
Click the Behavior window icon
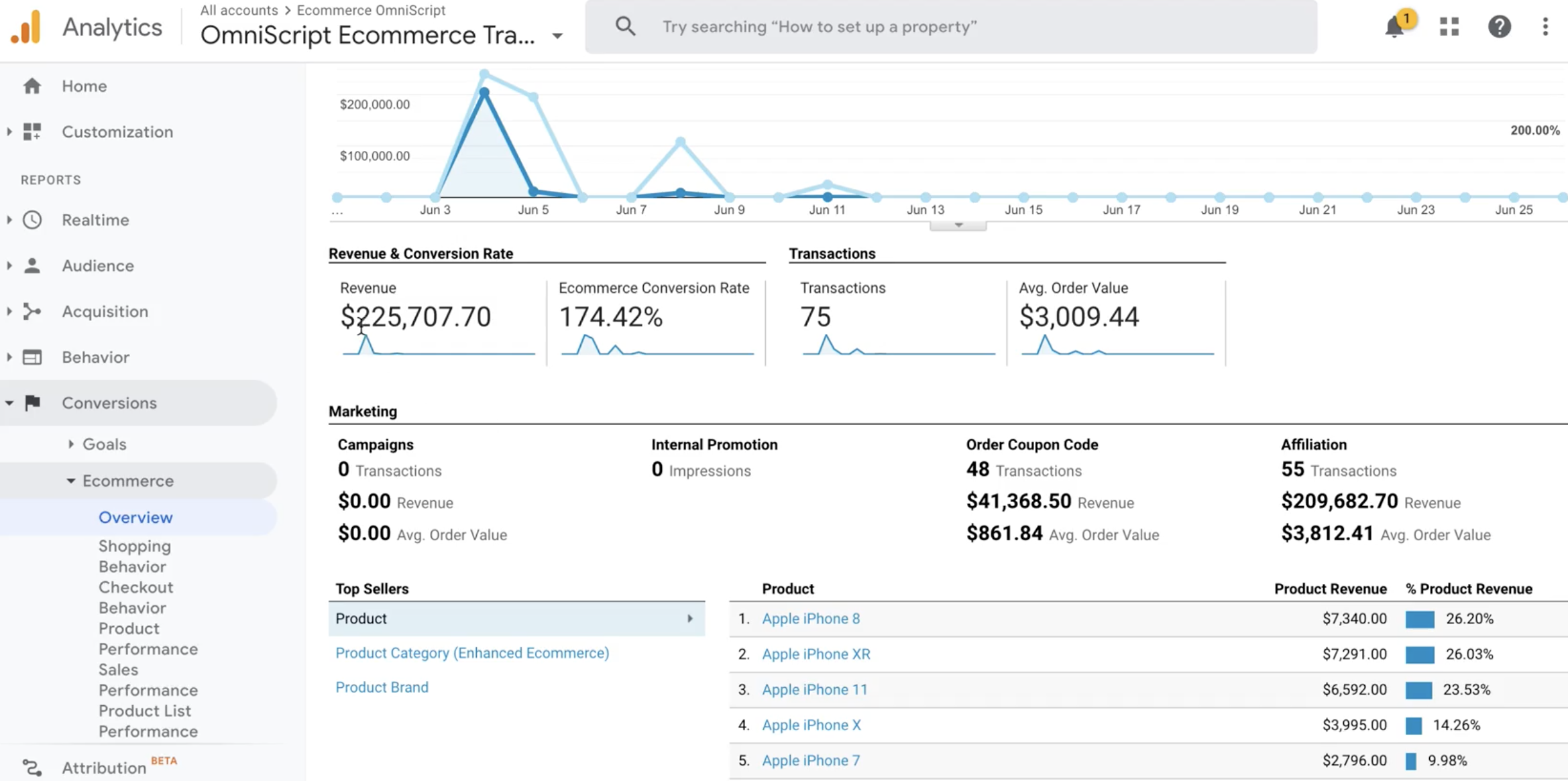click(x=32, y=357)
